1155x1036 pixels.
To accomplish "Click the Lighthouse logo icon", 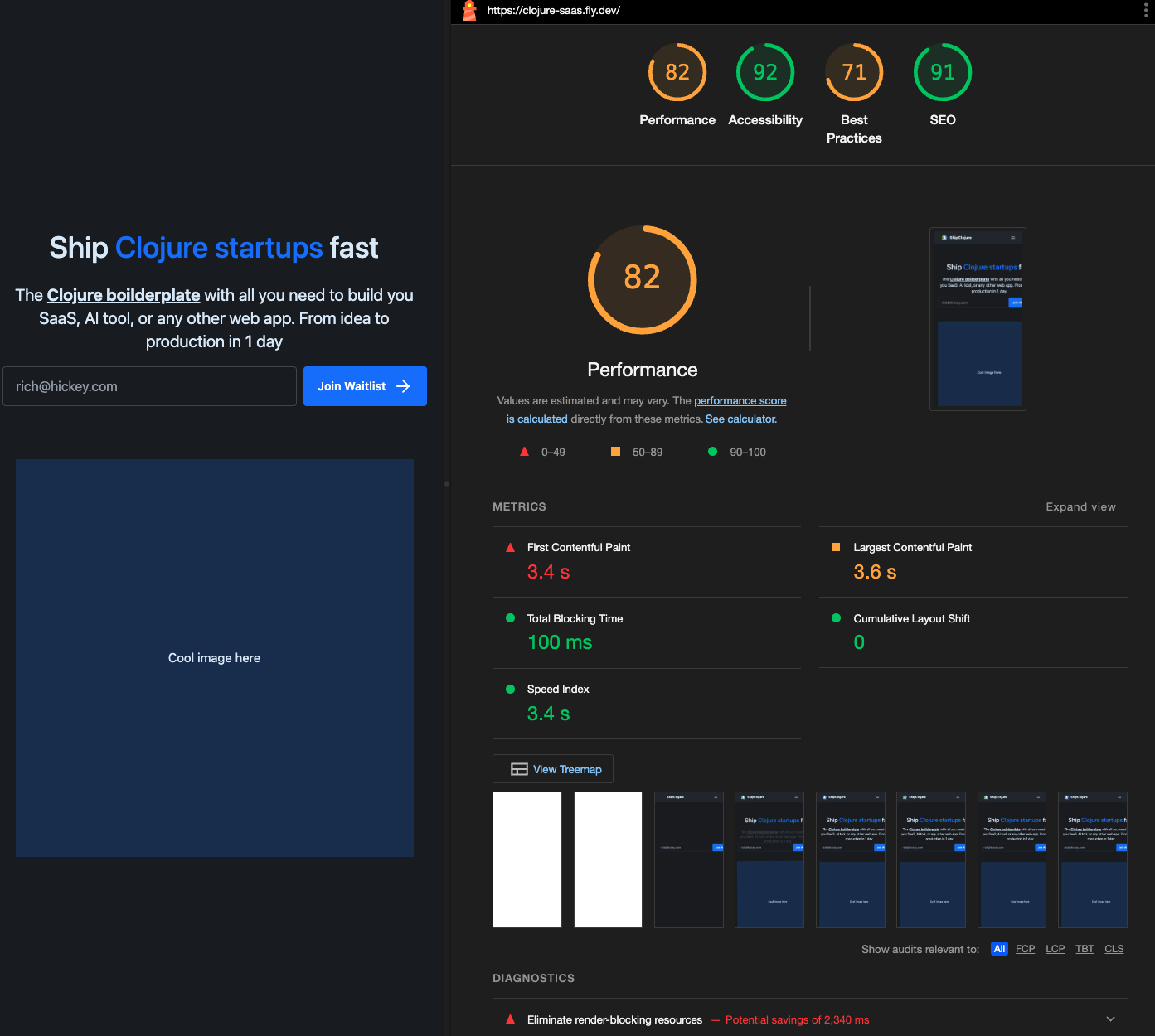I will click(469, 11).
